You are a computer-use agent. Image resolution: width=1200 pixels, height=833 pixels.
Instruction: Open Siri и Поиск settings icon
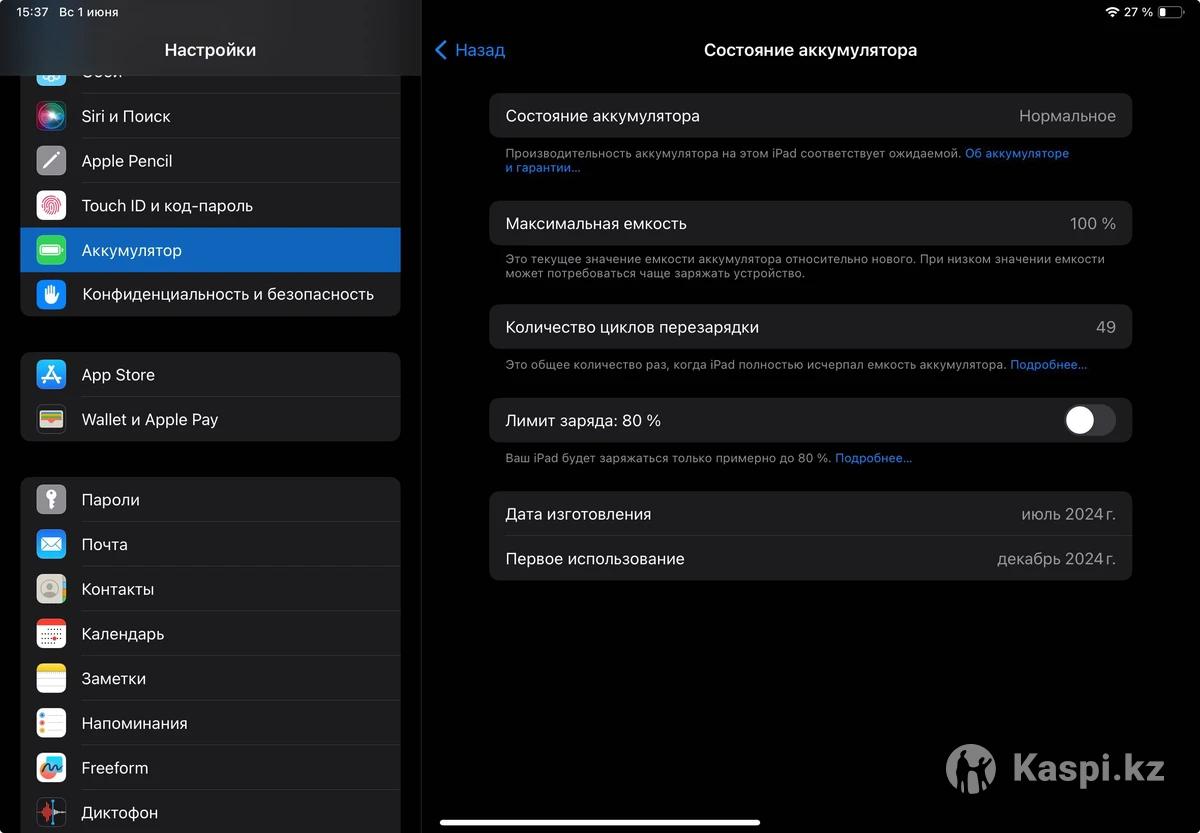[x=51, y=116]
